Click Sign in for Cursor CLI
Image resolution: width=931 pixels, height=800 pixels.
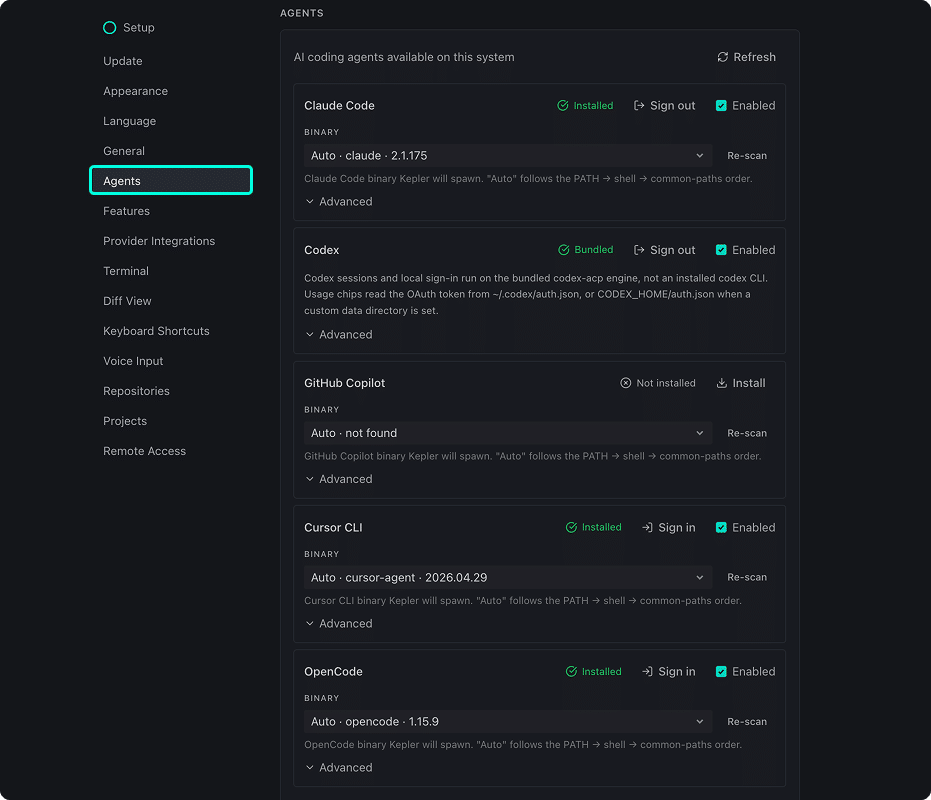[669, 527]
